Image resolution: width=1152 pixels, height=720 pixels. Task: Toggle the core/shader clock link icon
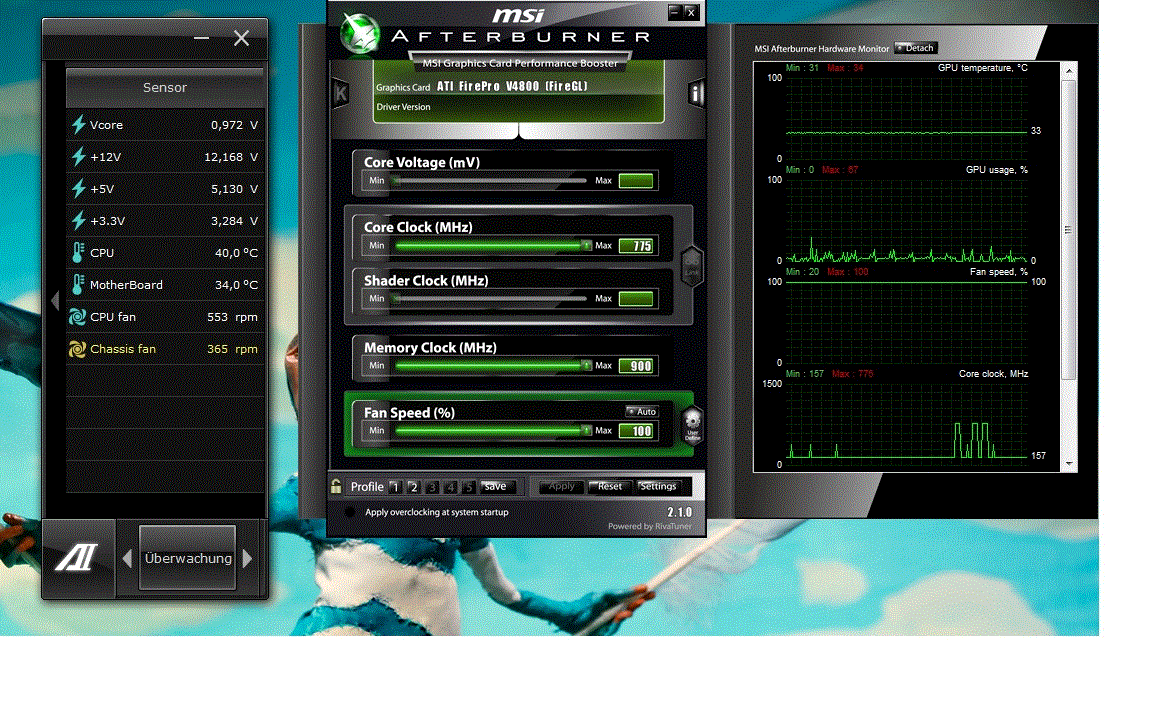[x=691, y=265]
